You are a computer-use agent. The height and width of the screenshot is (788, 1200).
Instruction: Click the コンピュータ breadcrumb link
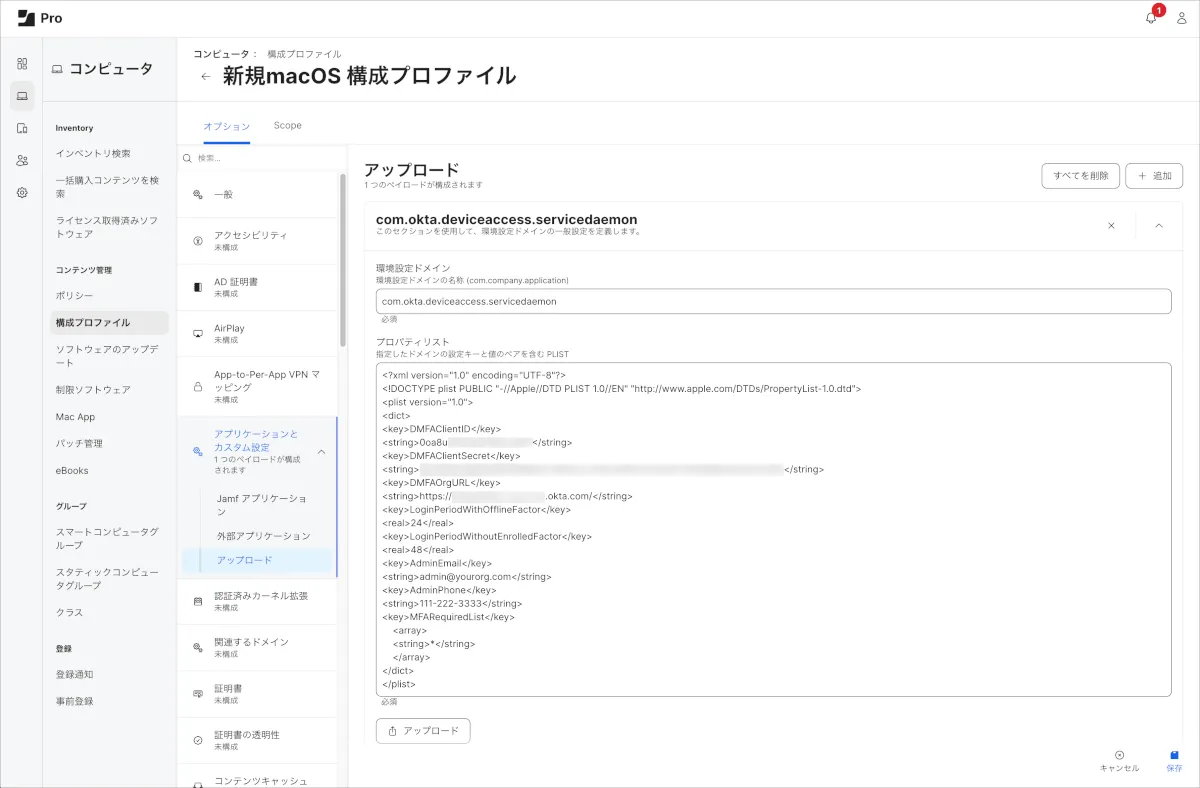(x=221, y=54)
